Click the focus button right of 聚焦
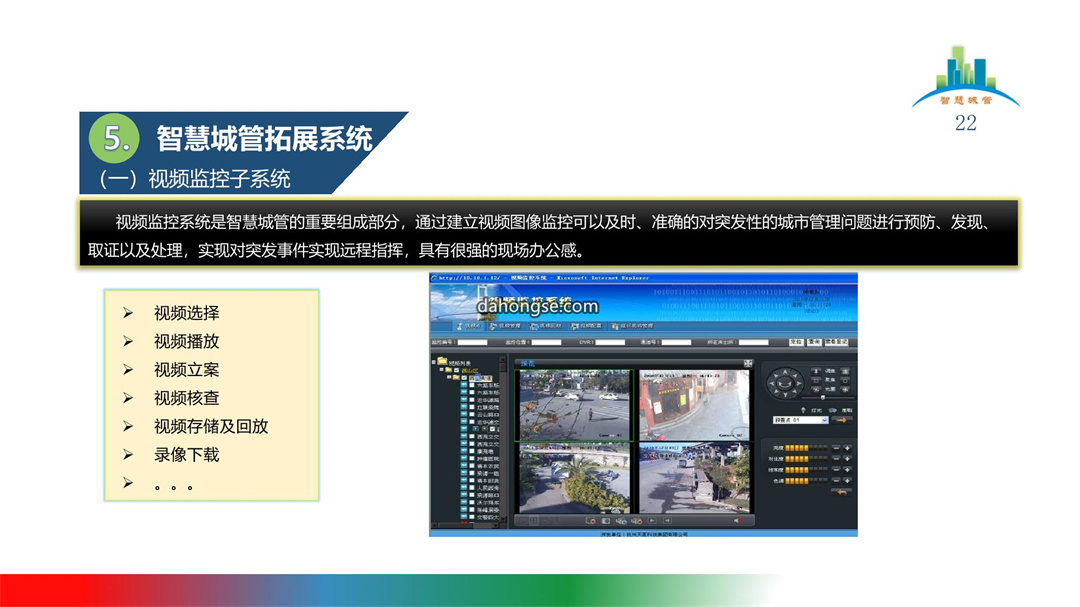Screen dimensions: 1080x607 click(x=845, y=380)
